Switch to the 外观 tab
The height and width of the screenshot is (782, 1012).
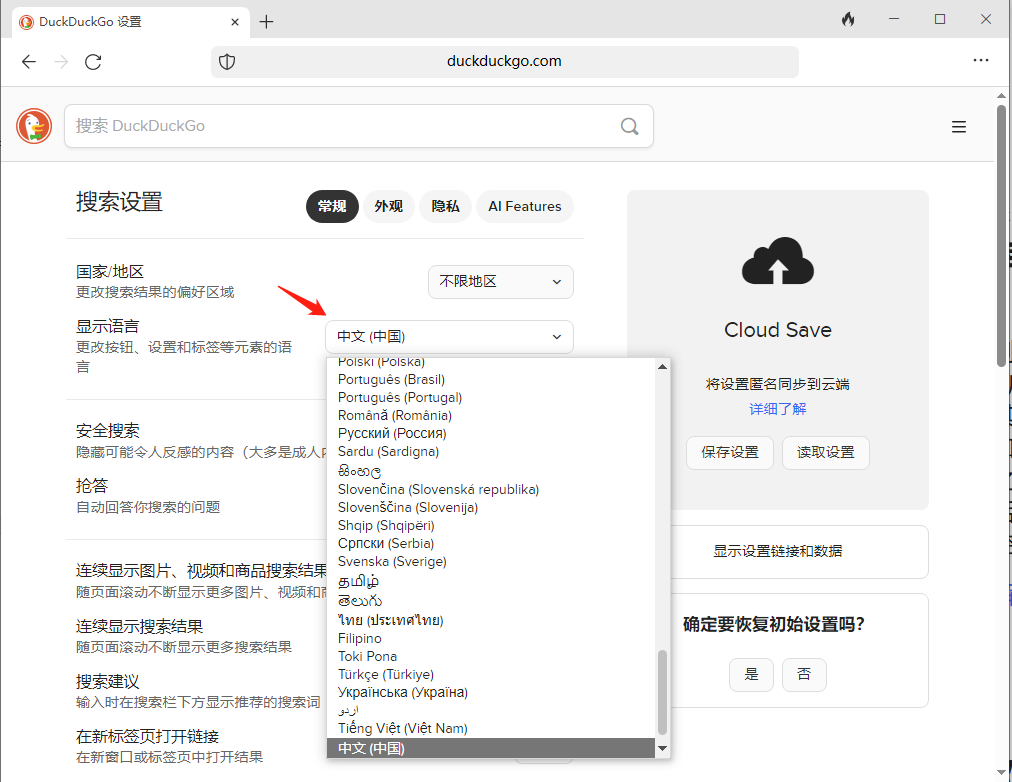pos(388,206)
